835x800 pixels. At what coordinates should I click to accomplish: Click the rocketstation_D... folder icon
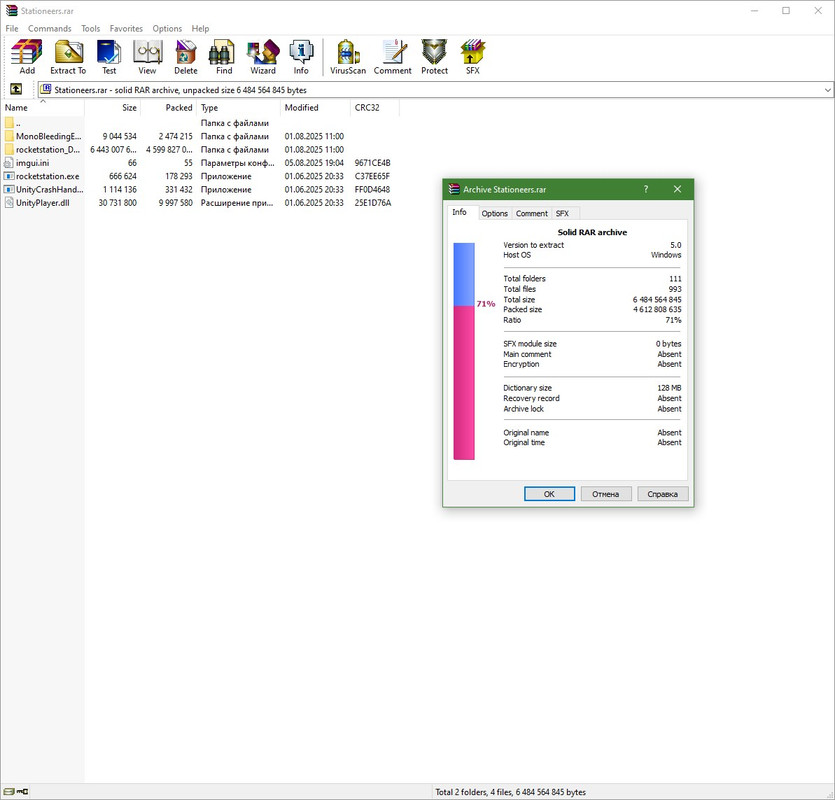9,150
